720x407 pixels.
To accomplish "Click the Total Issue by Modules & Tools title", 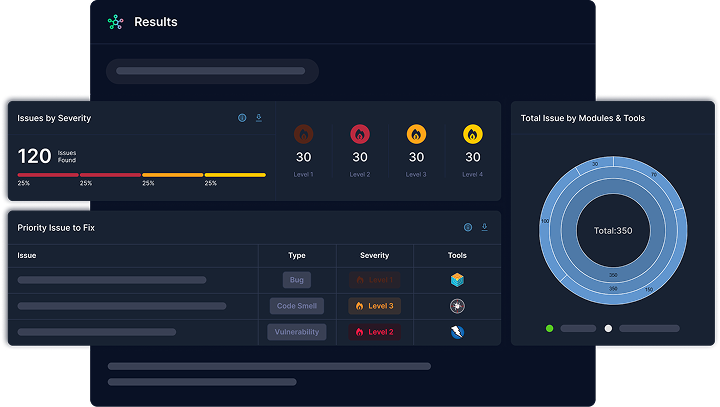I will [x=583, y=118].
